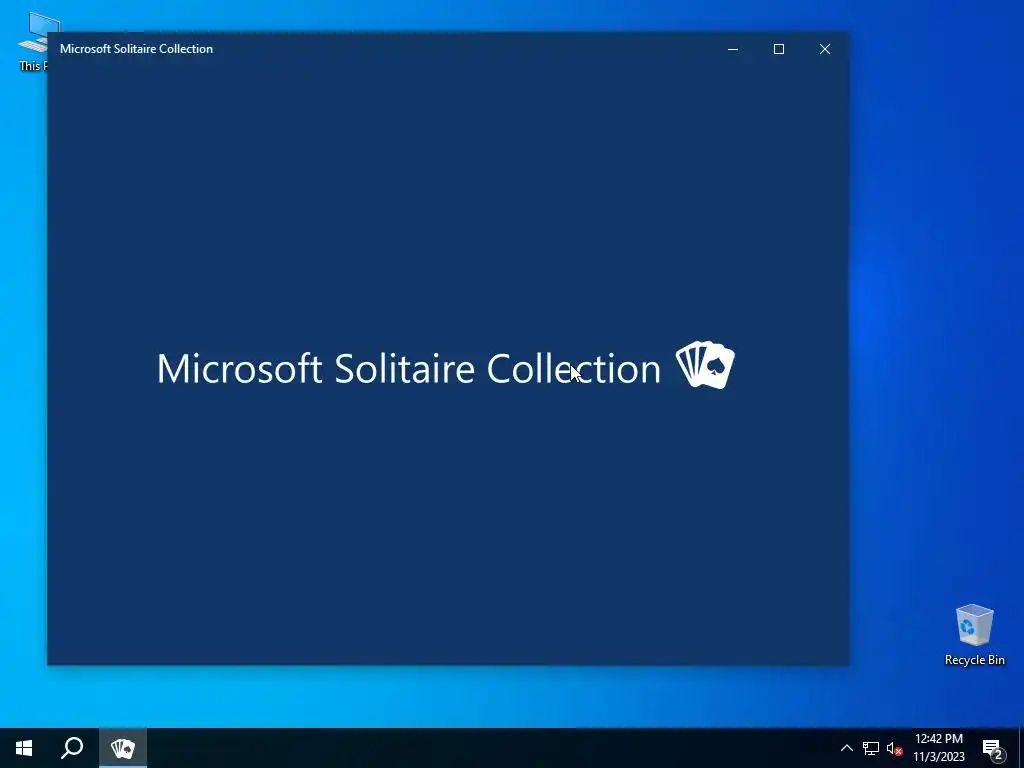1024x768 pixels.
Task: Open Action Center notifications icon
Action: point(993,748)
